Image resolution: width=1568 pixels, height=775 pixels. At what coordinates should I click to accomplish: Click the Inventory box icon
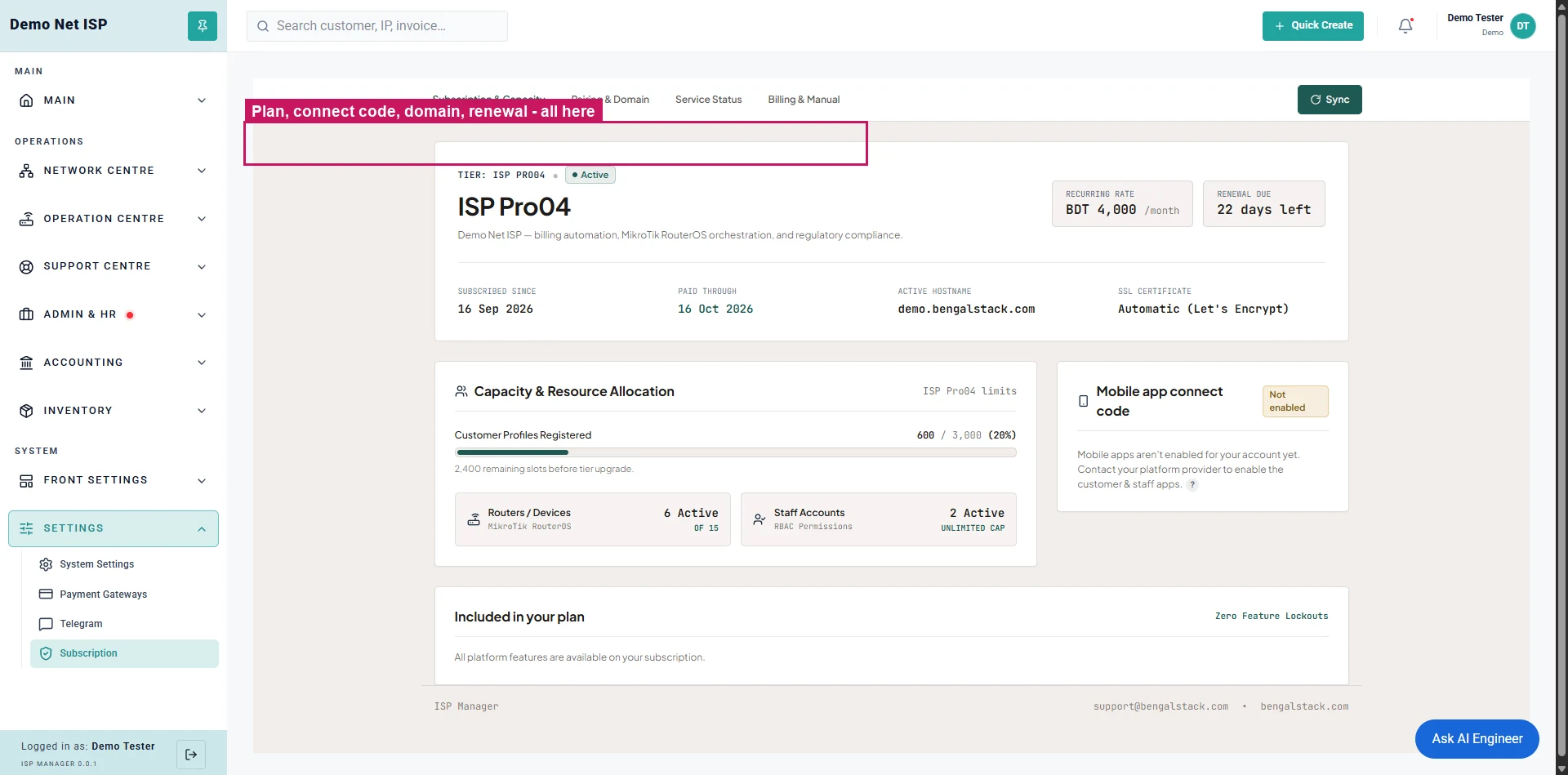click(x=26, y=411)
